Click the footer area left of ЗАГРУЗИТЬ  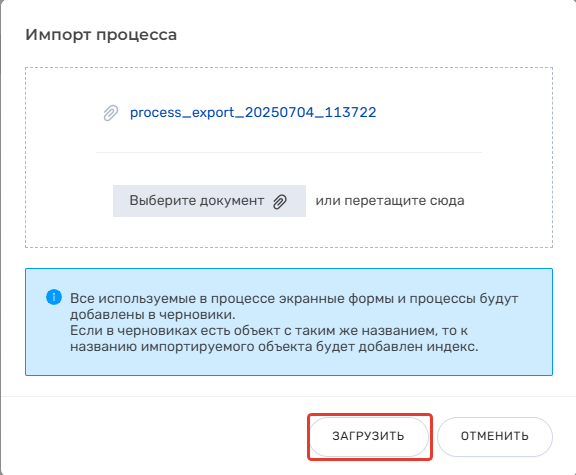[x=154, y=436]
